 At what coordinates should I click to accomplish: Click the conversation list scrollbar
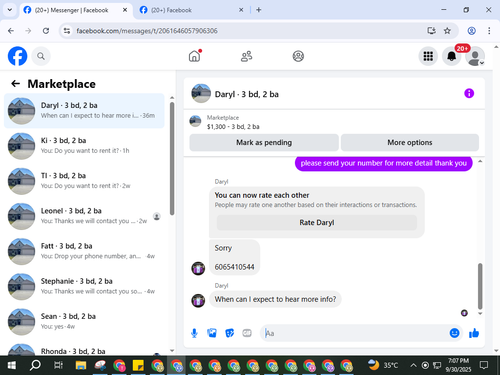(172, 158)
